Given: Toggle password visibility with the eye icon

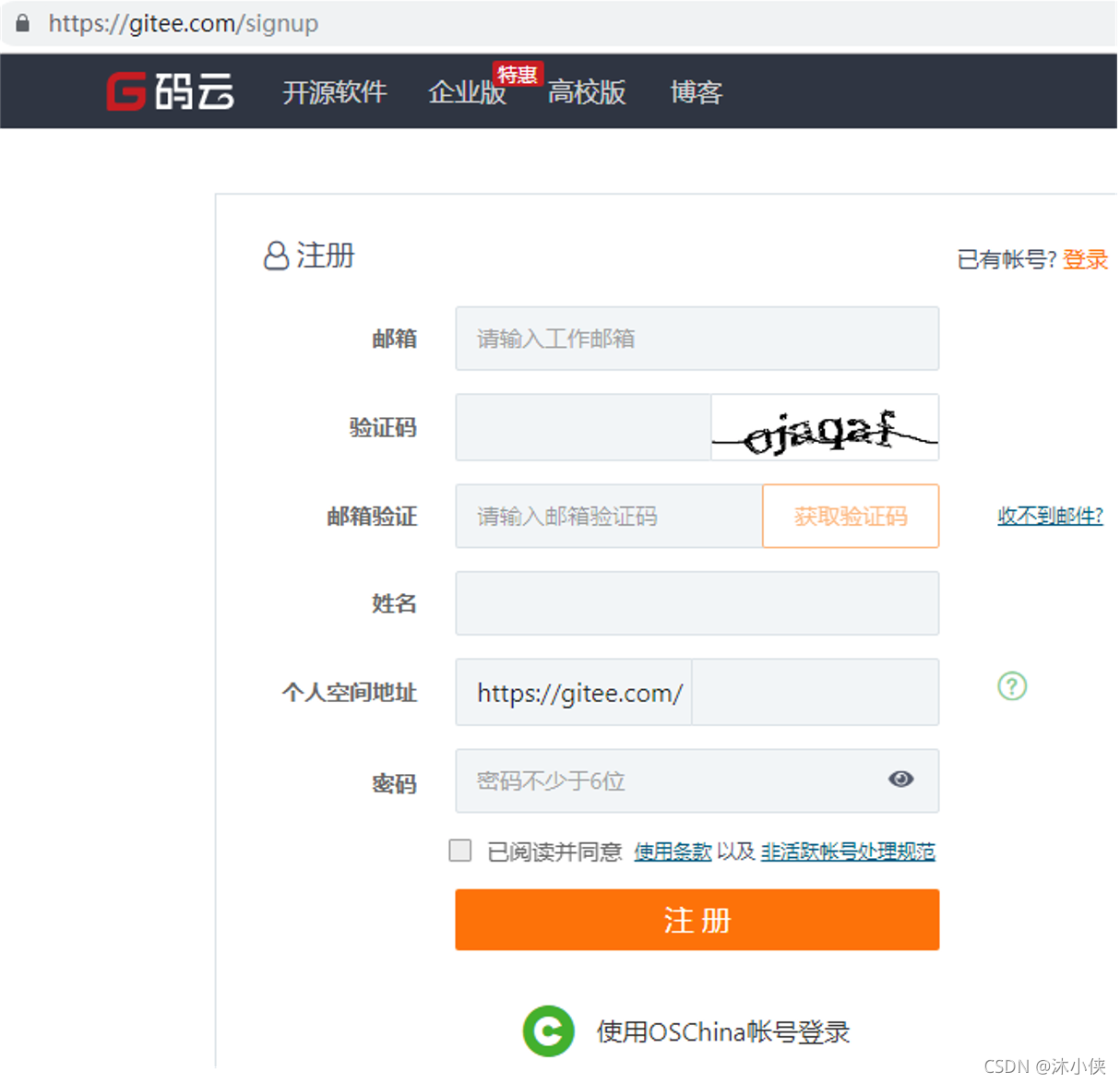Looking at the screenshot, I should (901, 780).
